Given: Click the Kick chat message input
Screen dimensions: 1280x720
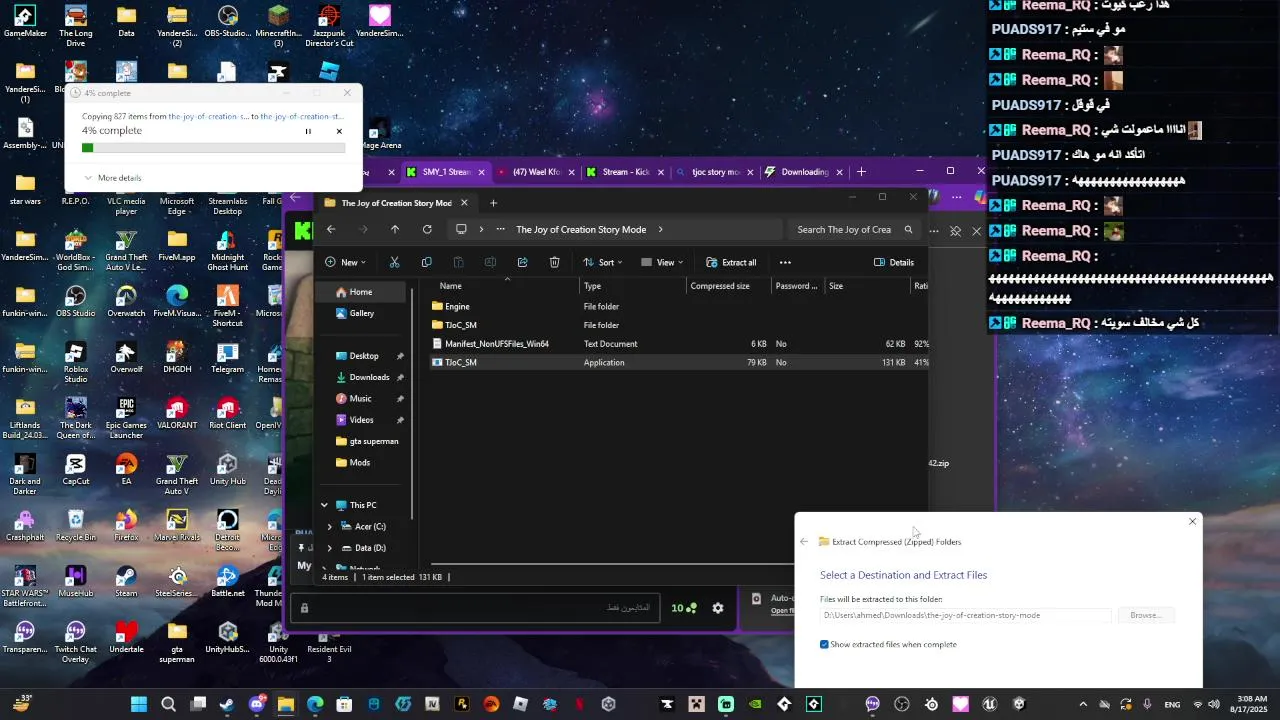Looking at the screenshot, I should (x=476, y=608).
